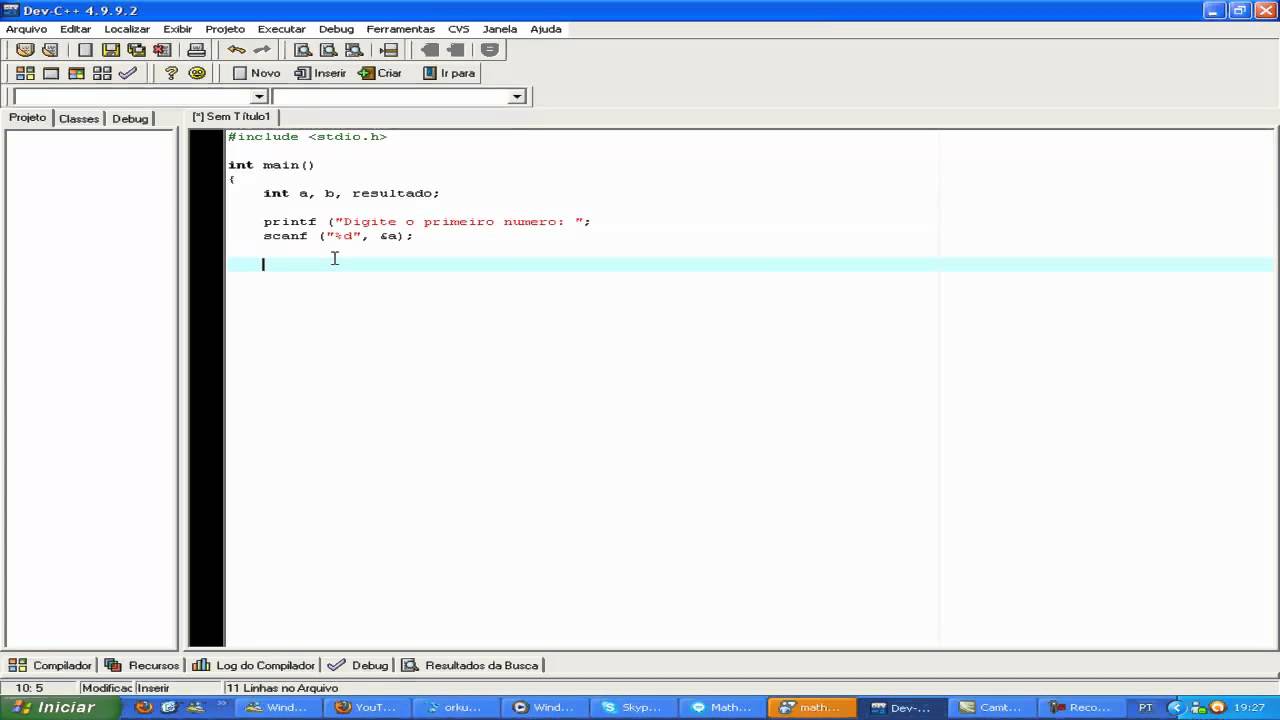Open the Localizar menu

click(x=127, y=29)
